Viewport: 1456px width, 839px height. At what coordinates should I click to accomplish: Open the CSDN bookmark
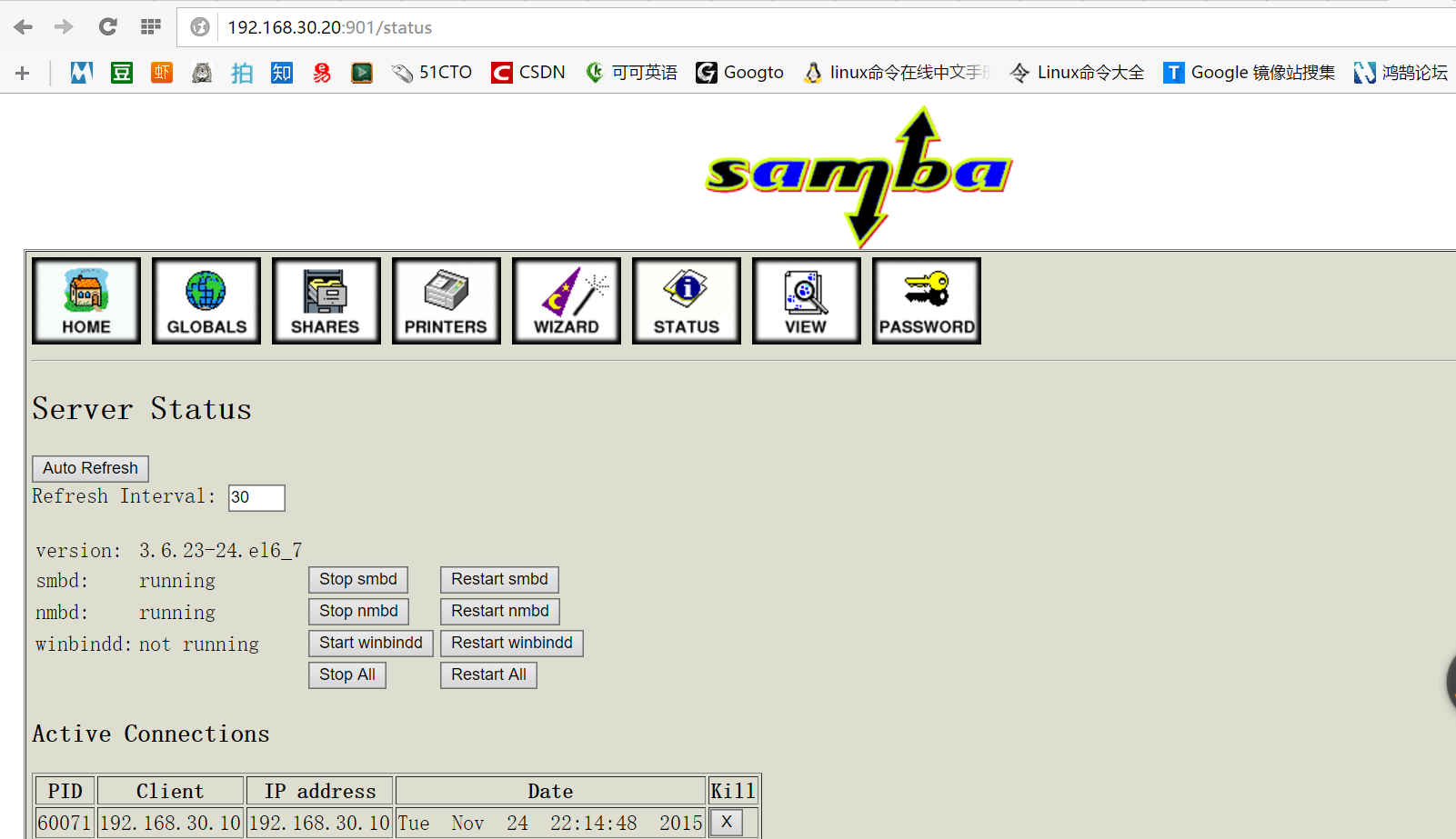pyautogui.click(x=527, y=73)
